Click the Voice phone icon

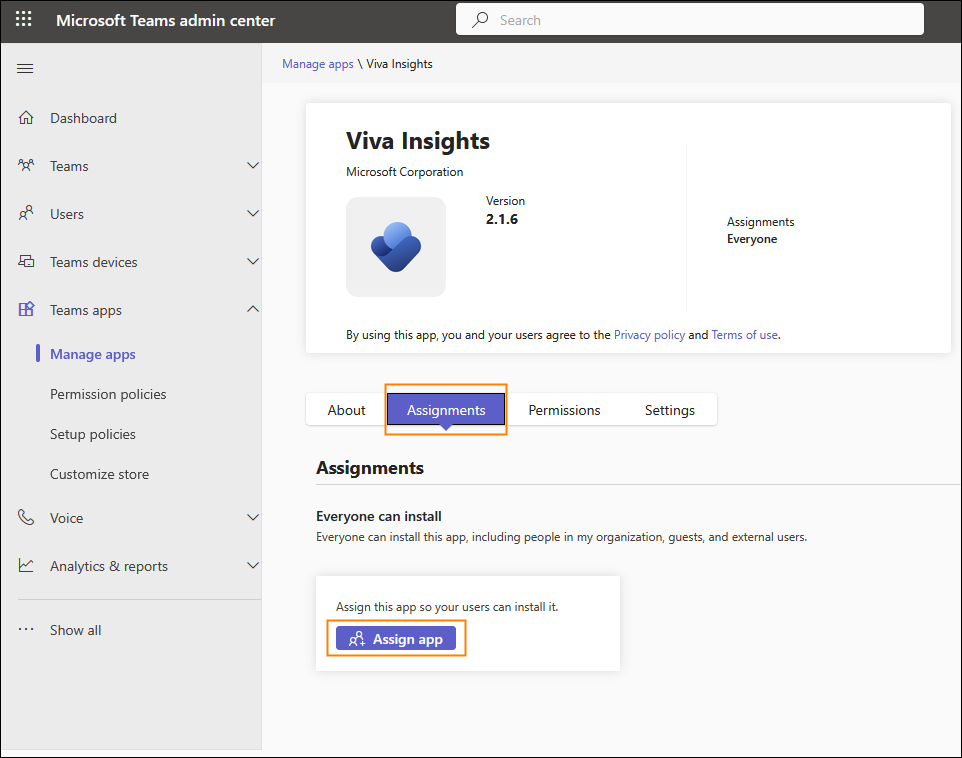26,517
